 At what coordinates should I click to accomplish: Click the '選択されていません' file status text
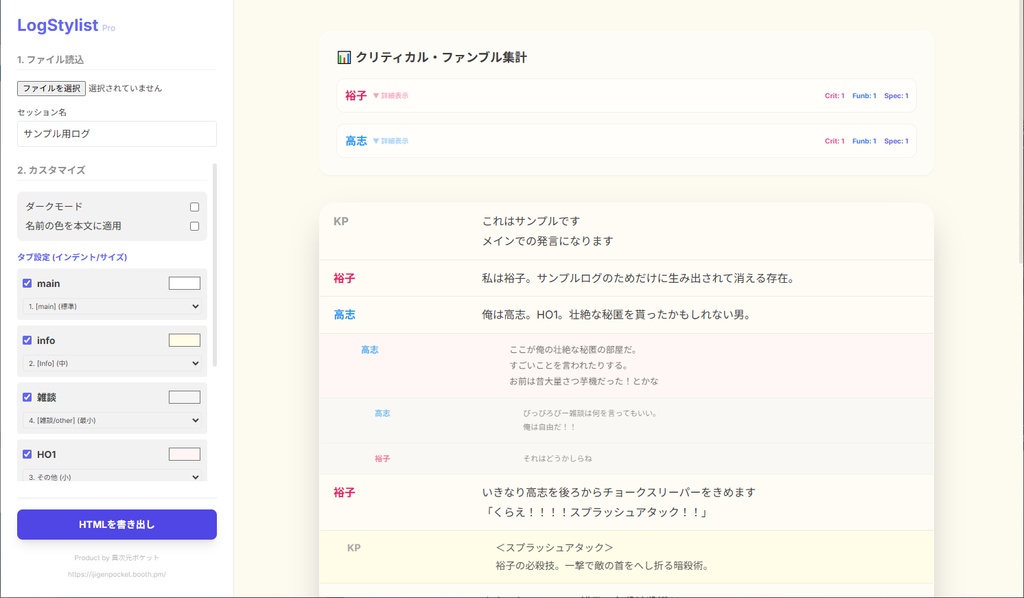(x=125, y=88)
